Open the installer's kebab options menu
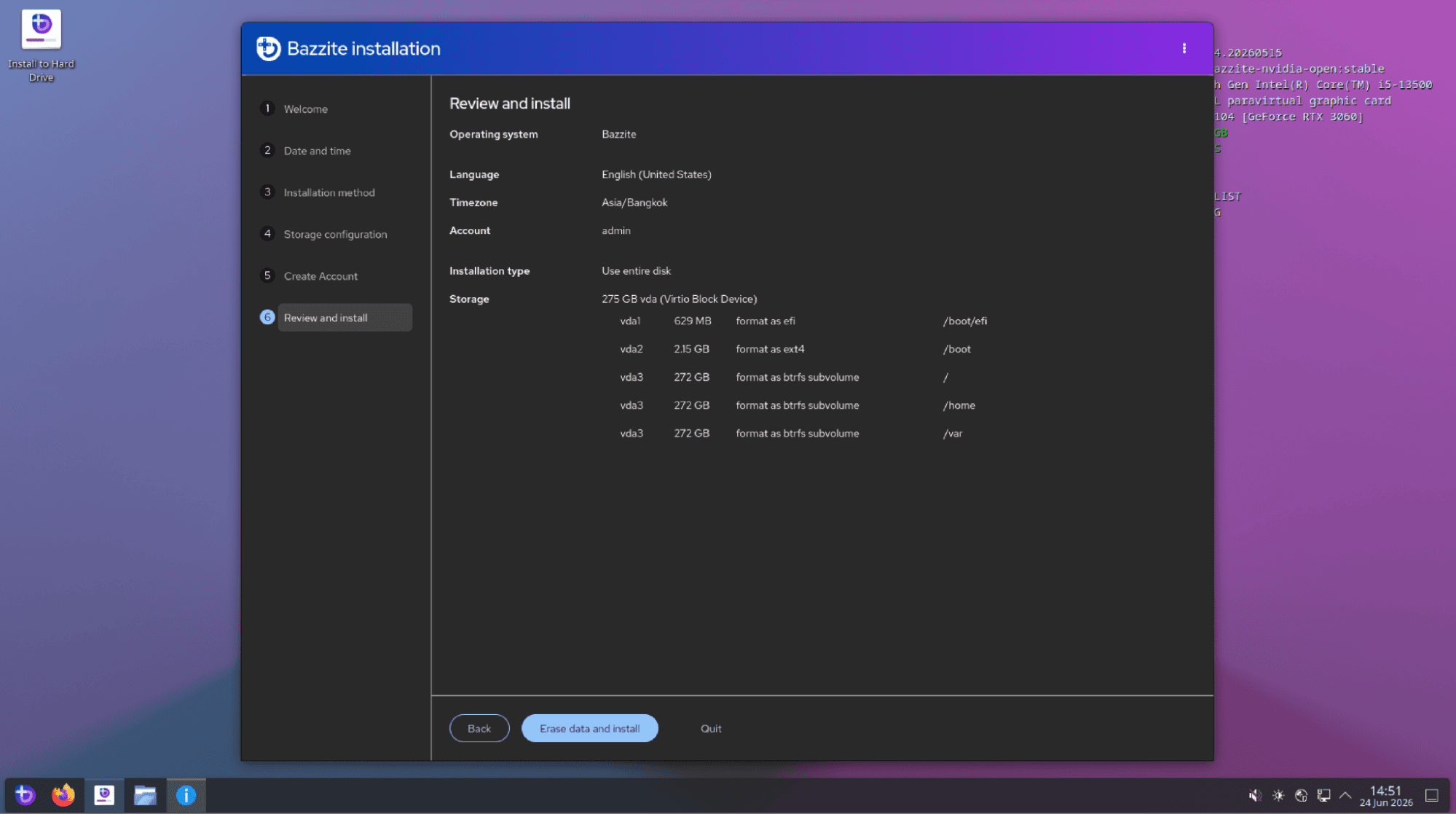The height and width of the screenshot is (814, 1456). point(1184,48)
